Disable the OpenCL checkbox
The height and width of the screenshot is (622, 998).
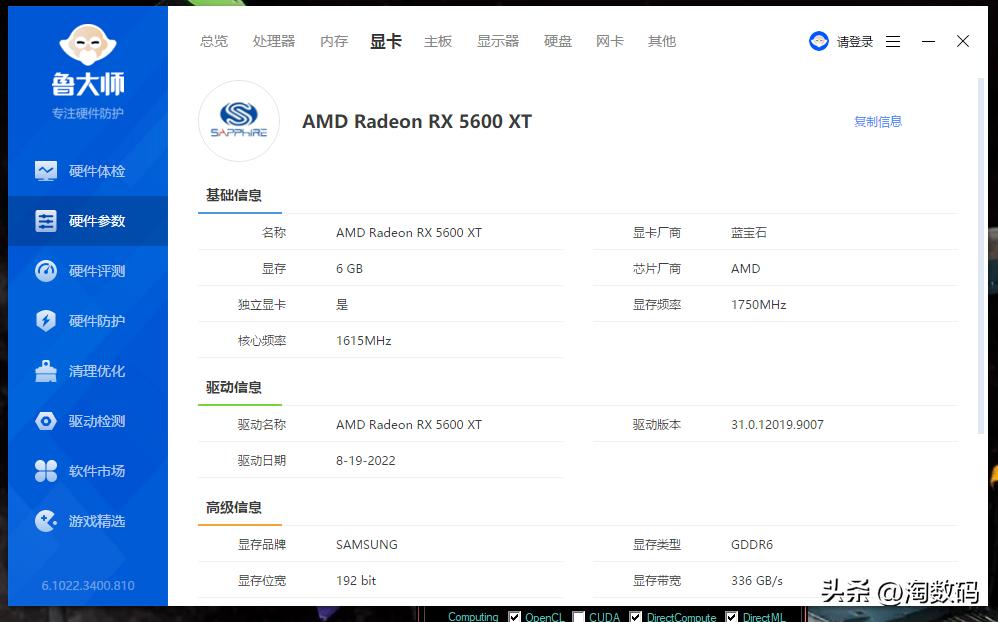(x=515, y=616)
